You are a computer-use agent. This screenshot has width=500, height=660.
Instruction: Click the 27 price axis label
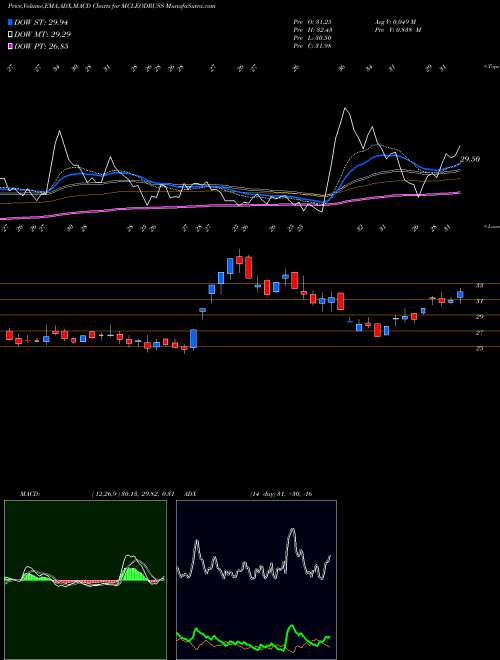(x=479, y=333)
